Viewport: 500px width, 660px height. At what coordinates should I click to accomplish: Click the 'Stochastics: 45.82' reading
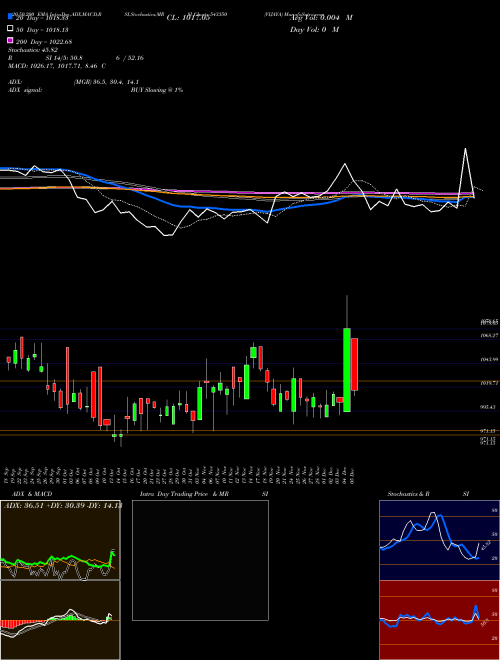pyautogui.click(x=33, y=50)
